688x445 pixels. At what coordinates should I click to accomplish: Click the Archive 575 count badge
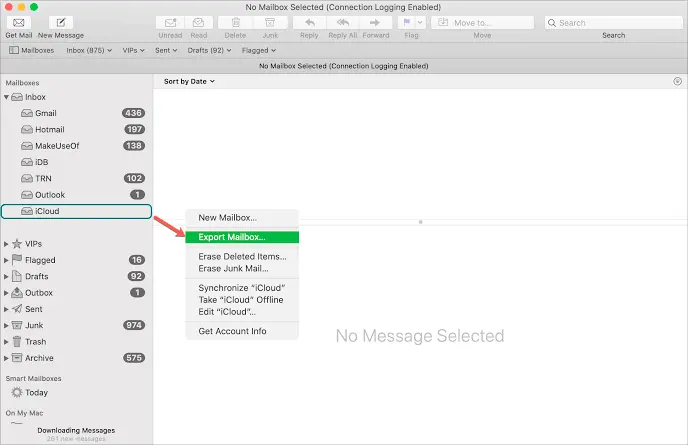[134, 358]
